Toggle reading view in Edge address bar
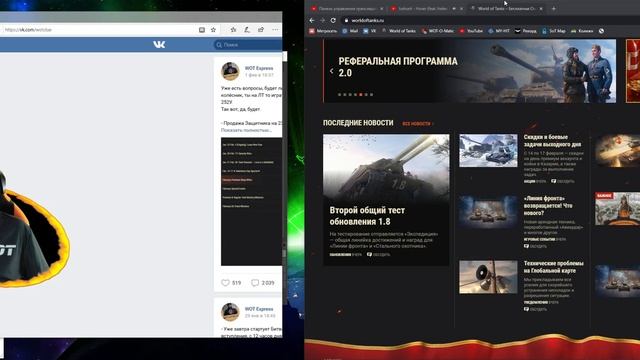Screen dimensions: 640x360 (x=202, y=30)
